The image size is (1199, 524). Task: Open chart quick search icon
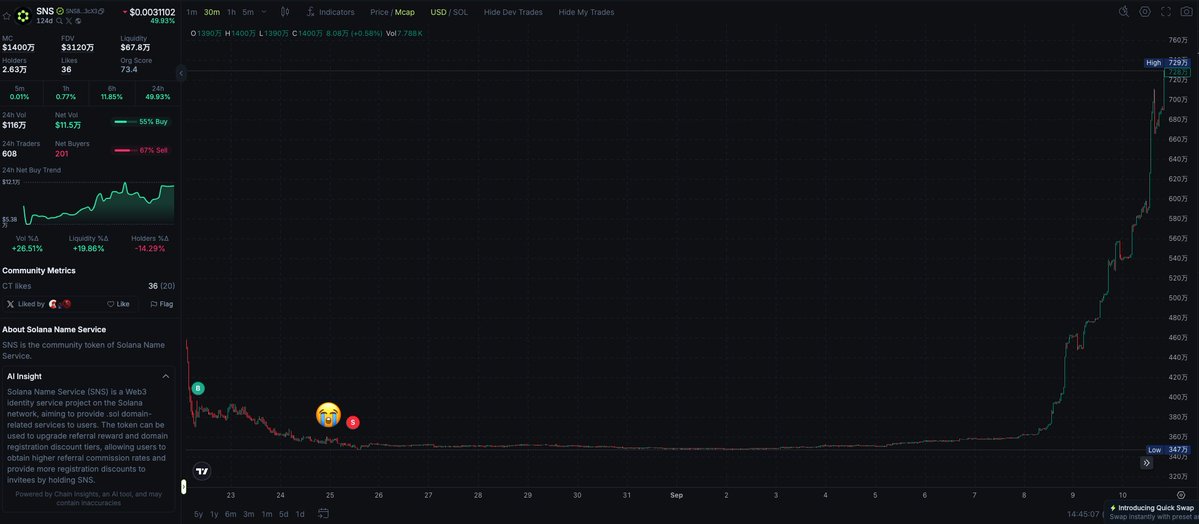point(1124,11)
